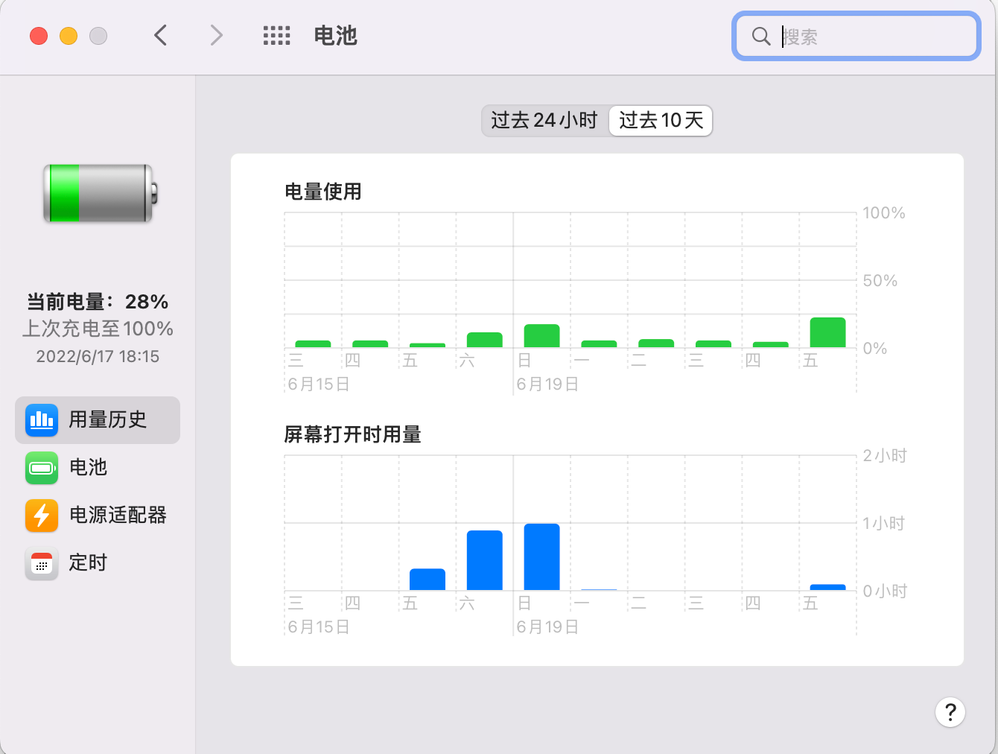Viewport: 998px width, 754px height.
Task: Click the orange 电源适配器 lightning icon
Action: tap(41, 515)
